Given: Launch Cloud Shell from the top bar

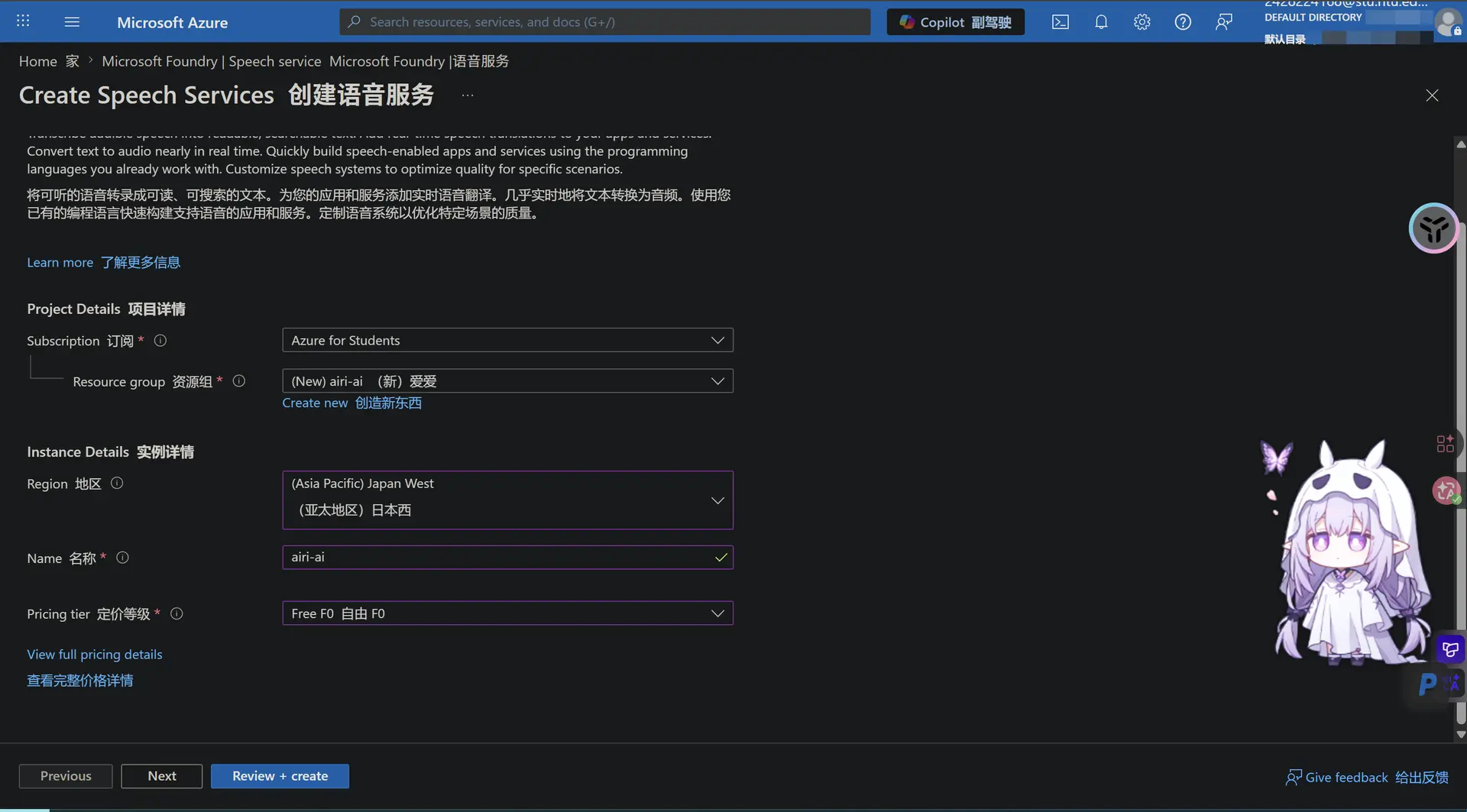Looking at the screenshot, I should point(1061,21).
